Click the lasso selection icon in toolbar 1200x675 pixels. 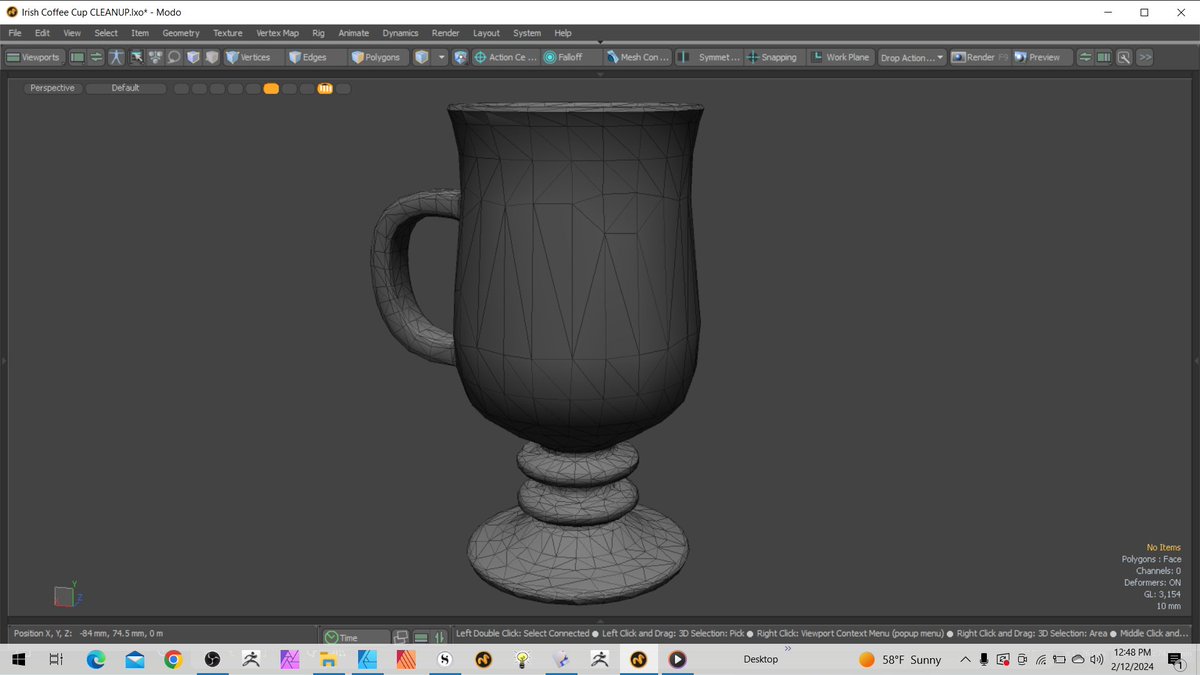174,57
